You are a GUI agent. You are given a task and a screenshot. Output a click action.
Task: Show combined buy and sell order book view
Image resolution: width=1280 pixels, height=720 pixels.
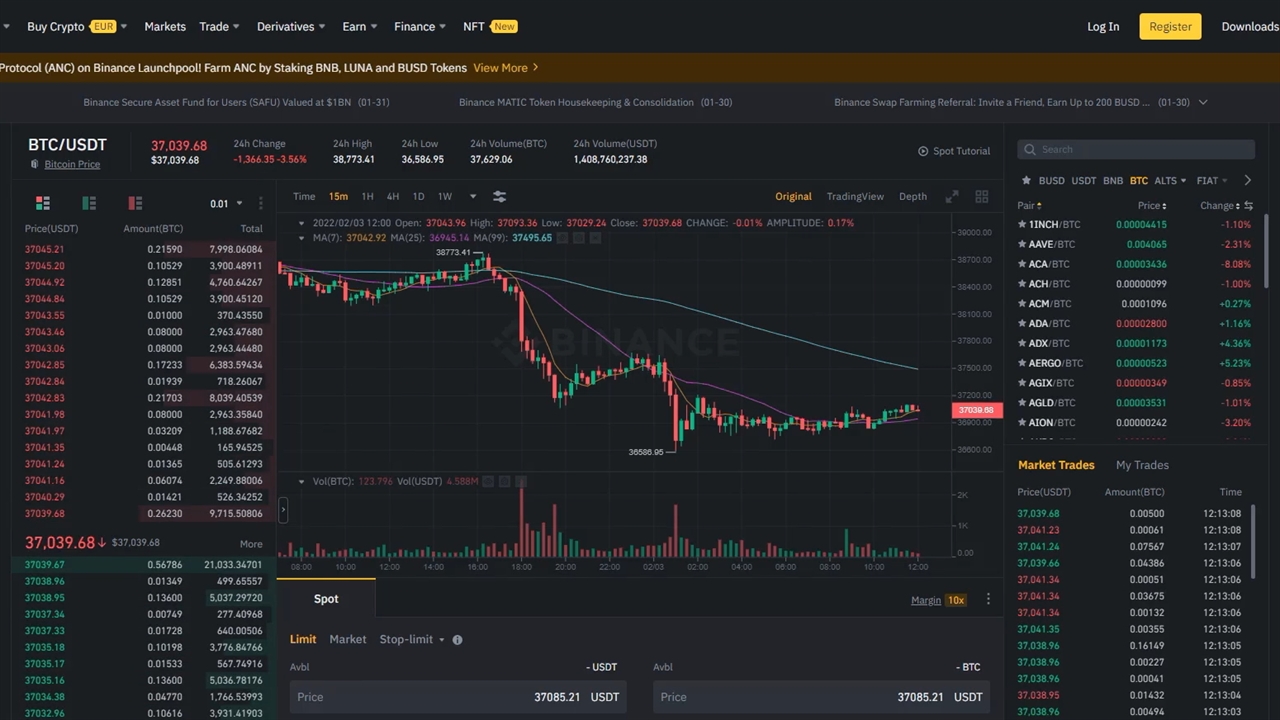tap(42, 203)
